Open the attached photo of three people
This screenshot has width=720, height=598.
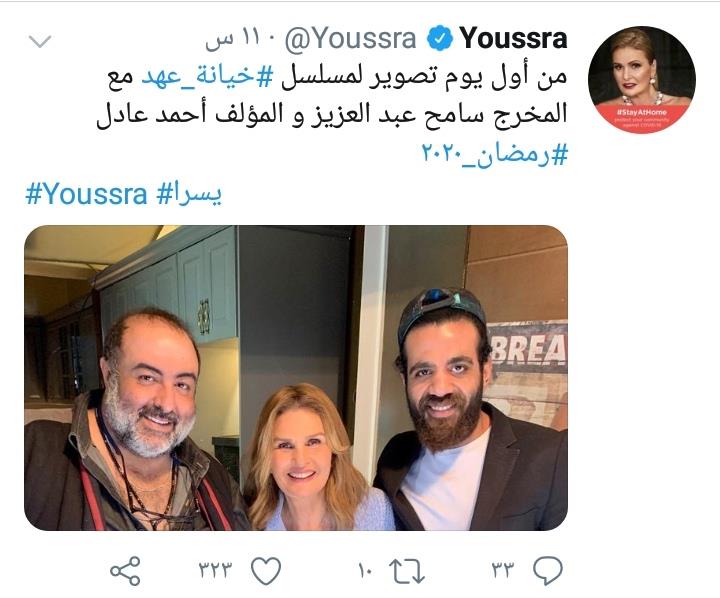pos(296,378)
